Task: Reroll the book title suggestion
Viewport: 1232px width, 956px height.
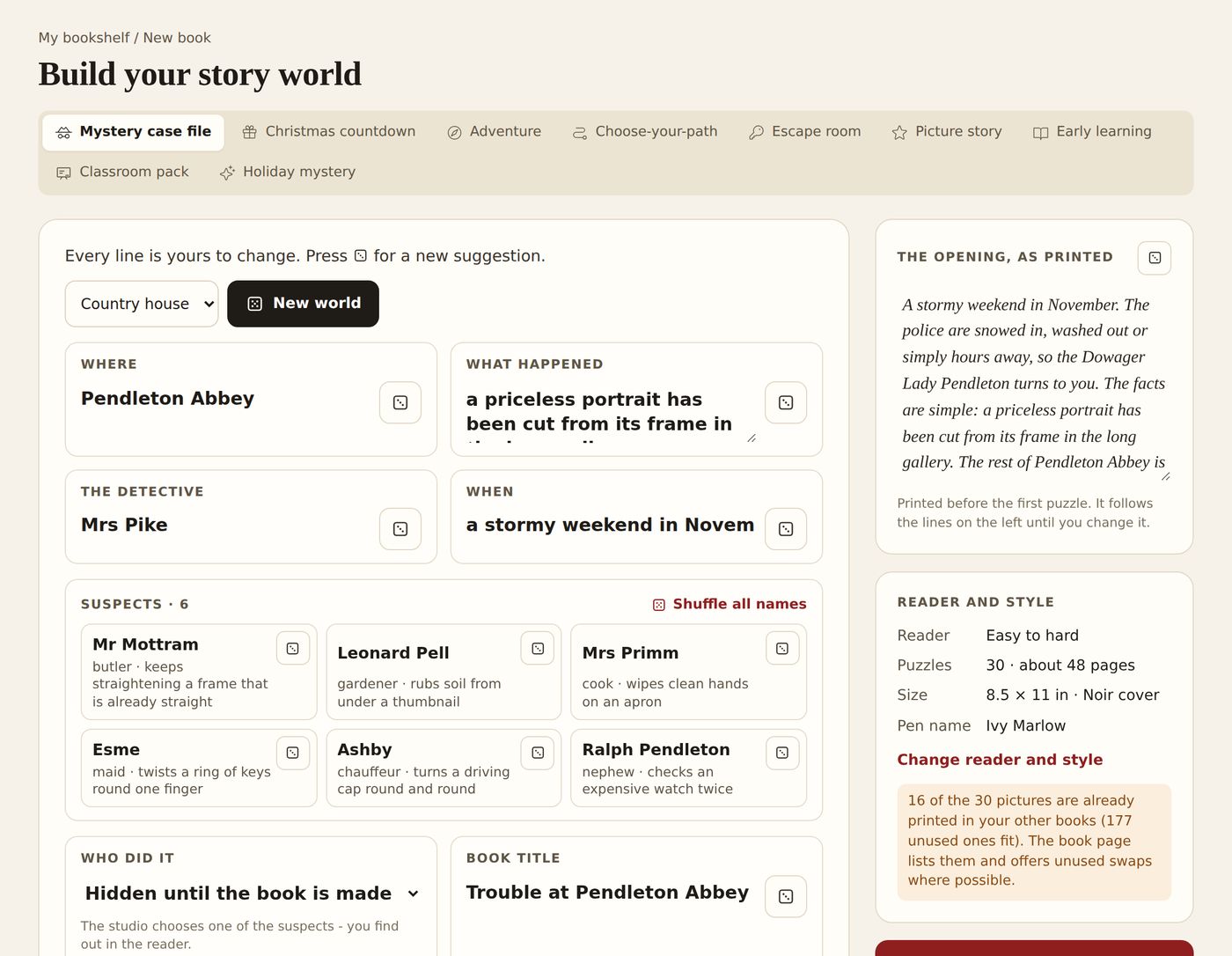Action: tap(786, 896)
